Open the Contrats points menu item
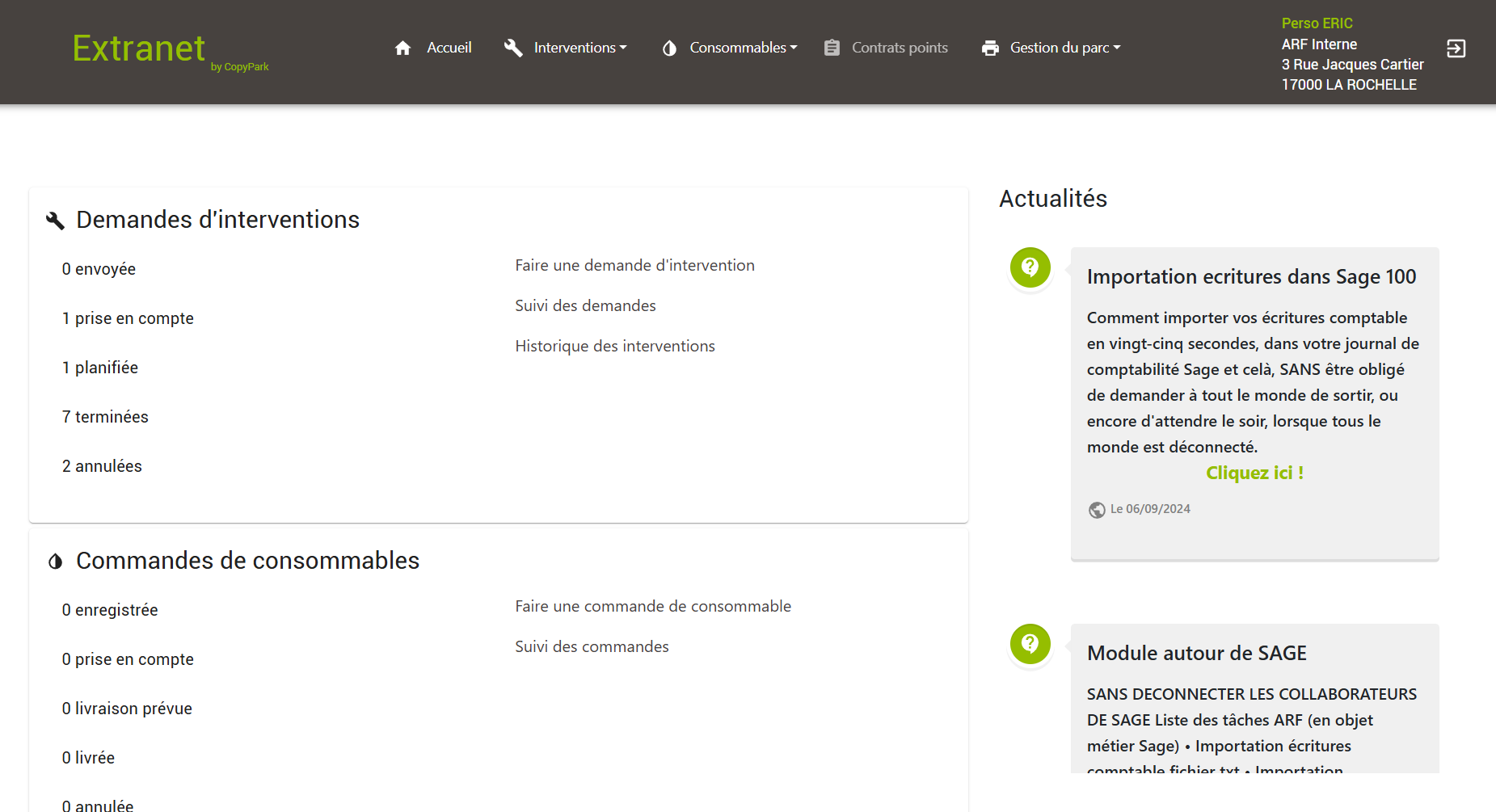Image resolution: width=1496 pixels, height=812 pixels. [899, 48]
